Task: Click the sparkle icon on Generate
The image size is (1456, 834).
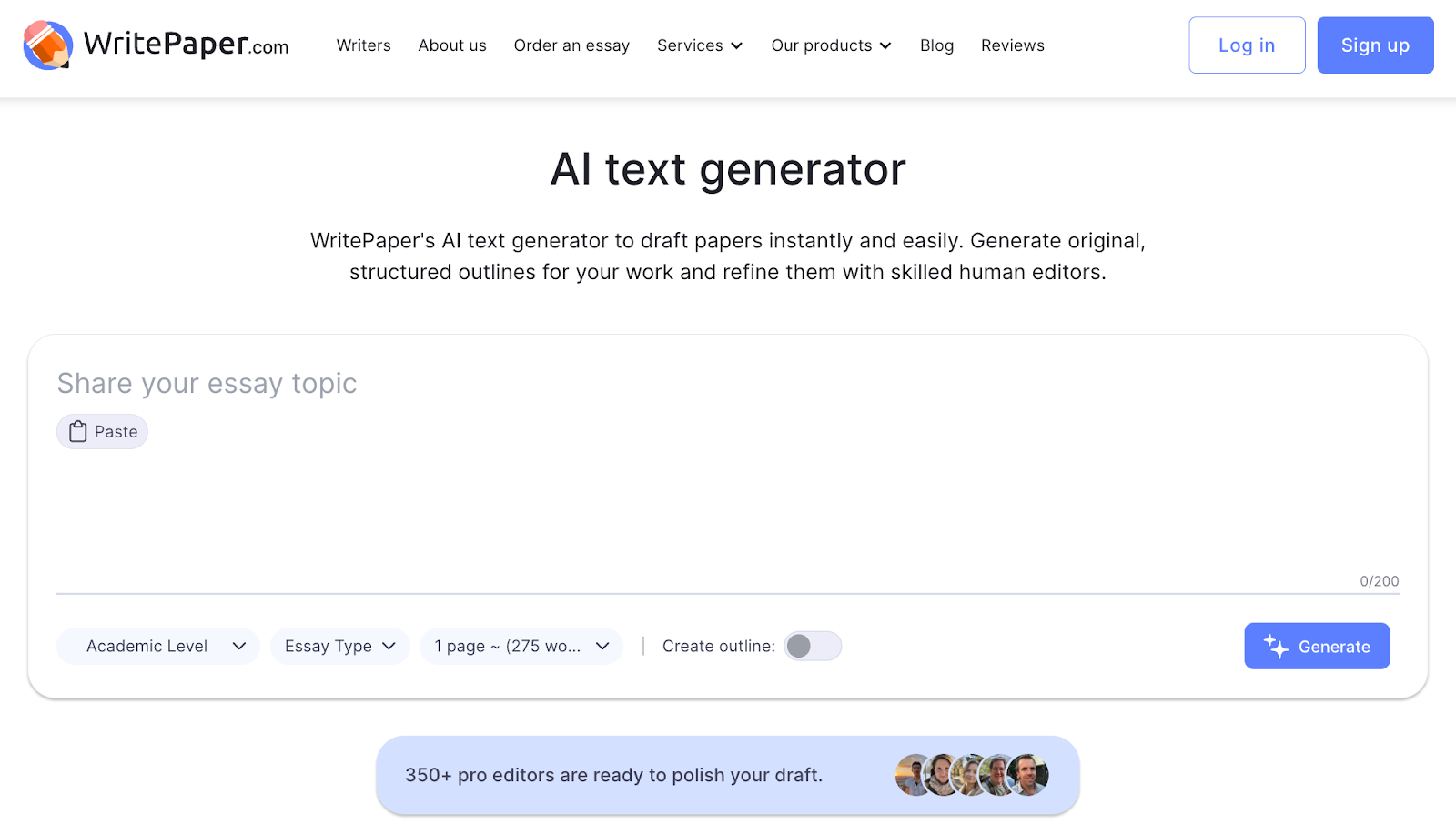Action: 1276,647
